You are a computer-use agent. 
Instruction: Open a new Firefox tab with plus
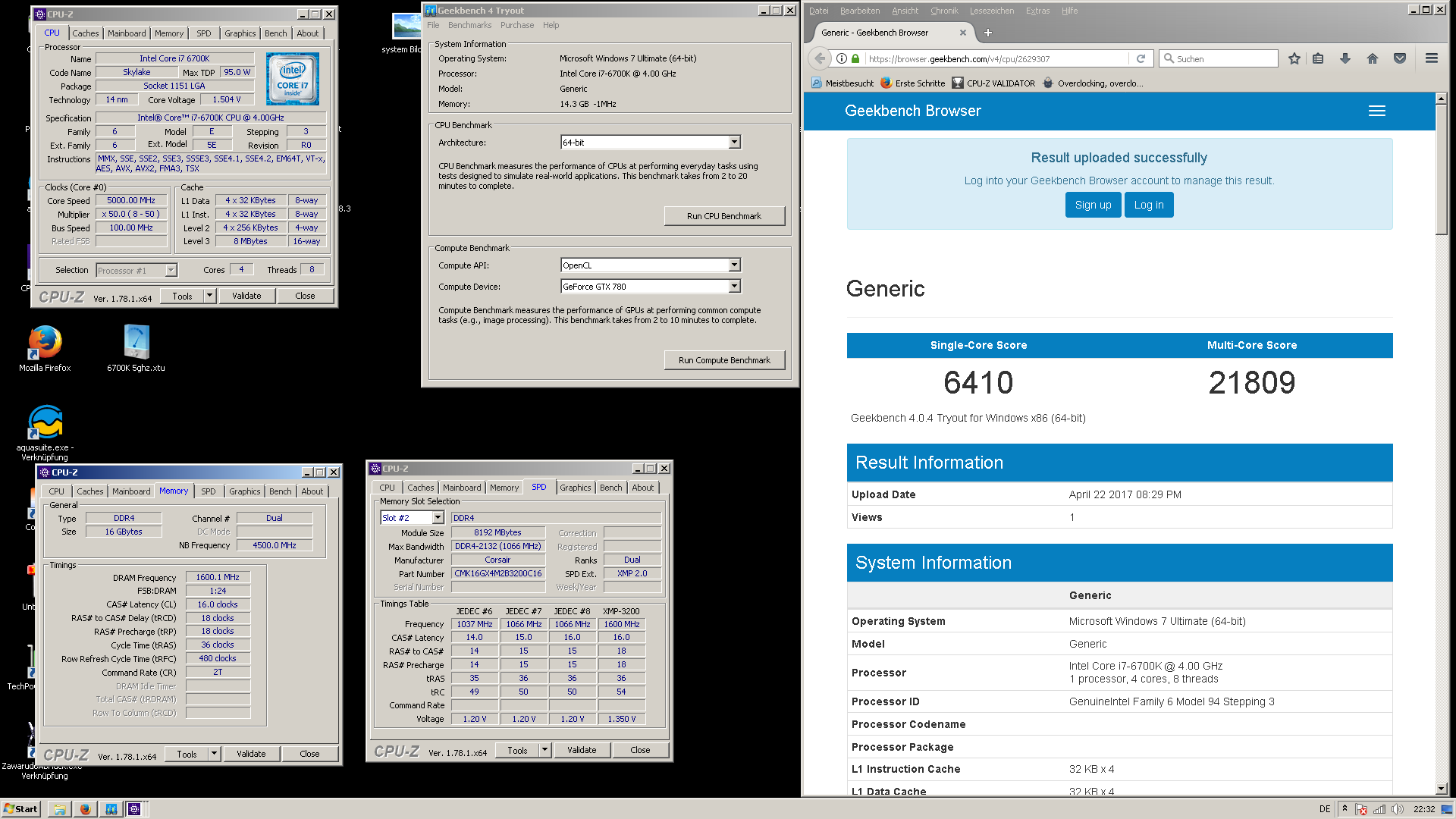pos(987,33)
